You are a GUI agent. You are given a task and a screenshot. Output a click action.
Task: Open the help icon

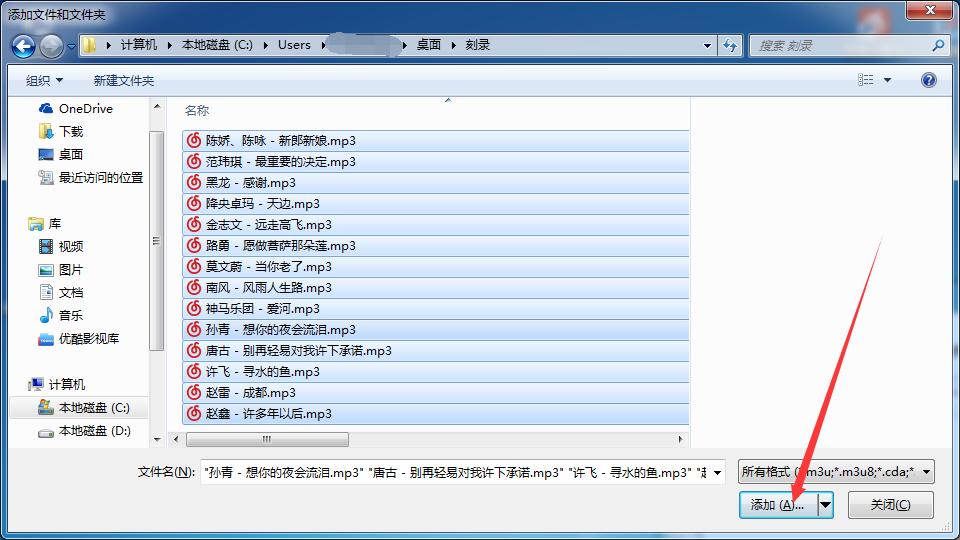point(929,80)
